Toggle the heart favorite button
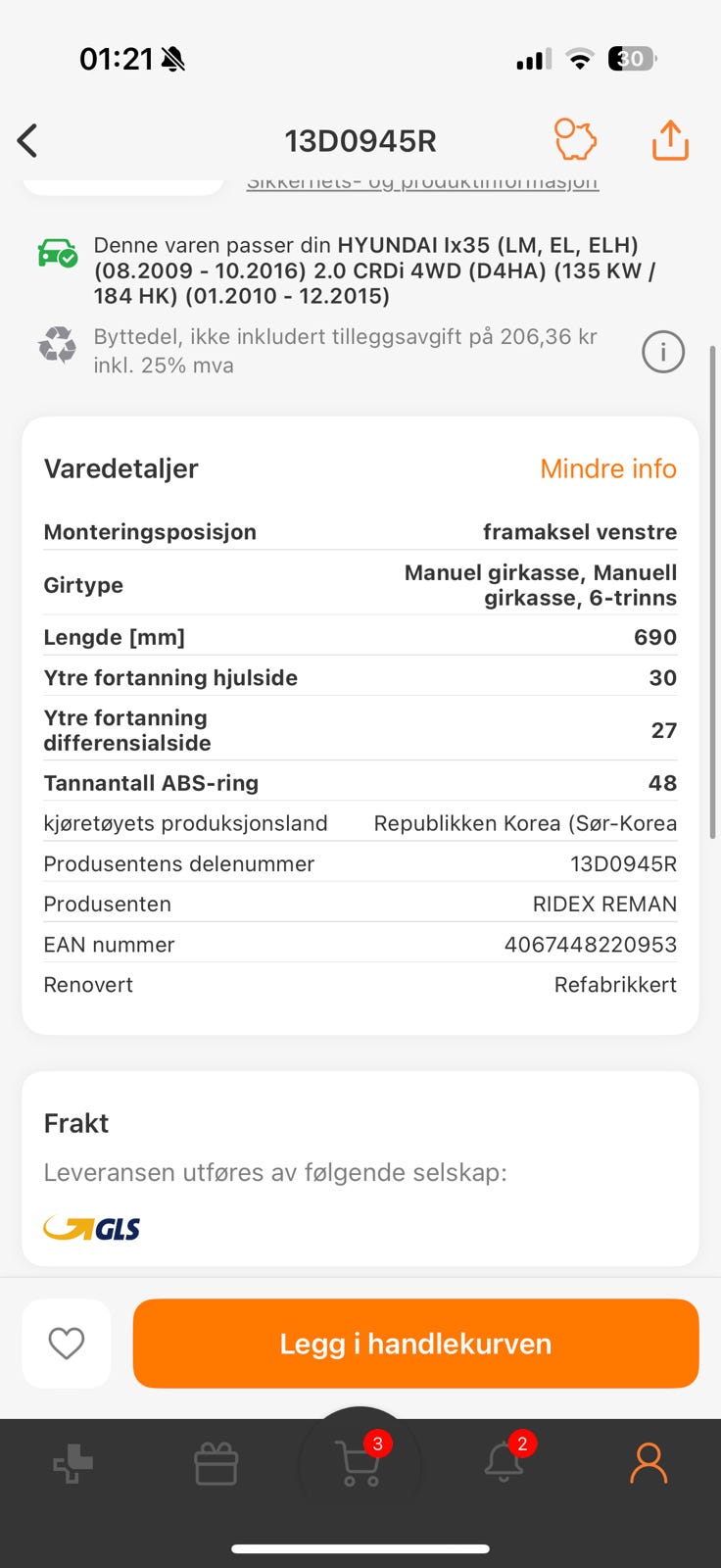Viewport: 721px width, 1568px height. (67, 1344)
